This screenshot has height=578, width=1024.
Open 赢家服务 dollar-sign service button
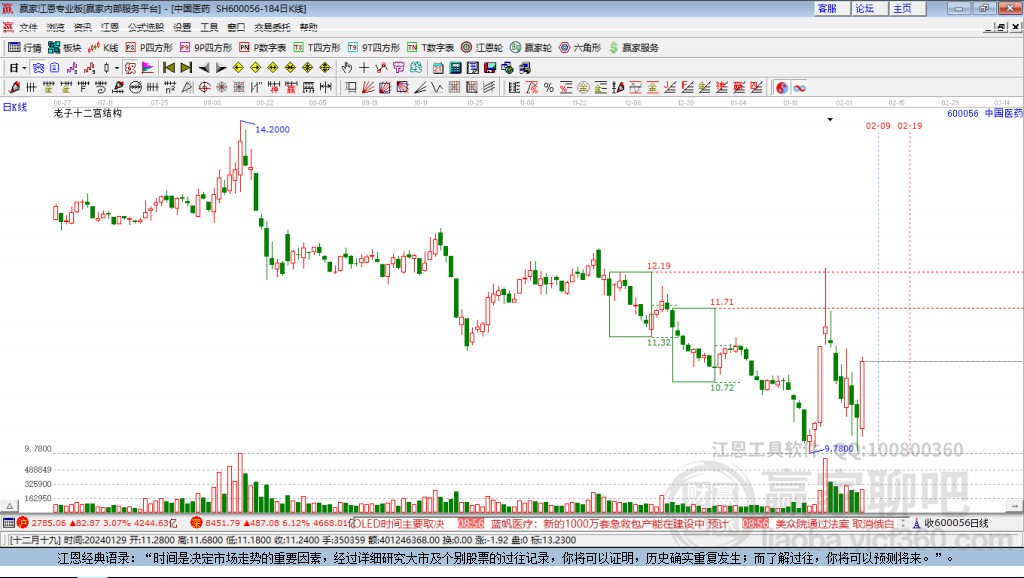click(x=634, y=48)
